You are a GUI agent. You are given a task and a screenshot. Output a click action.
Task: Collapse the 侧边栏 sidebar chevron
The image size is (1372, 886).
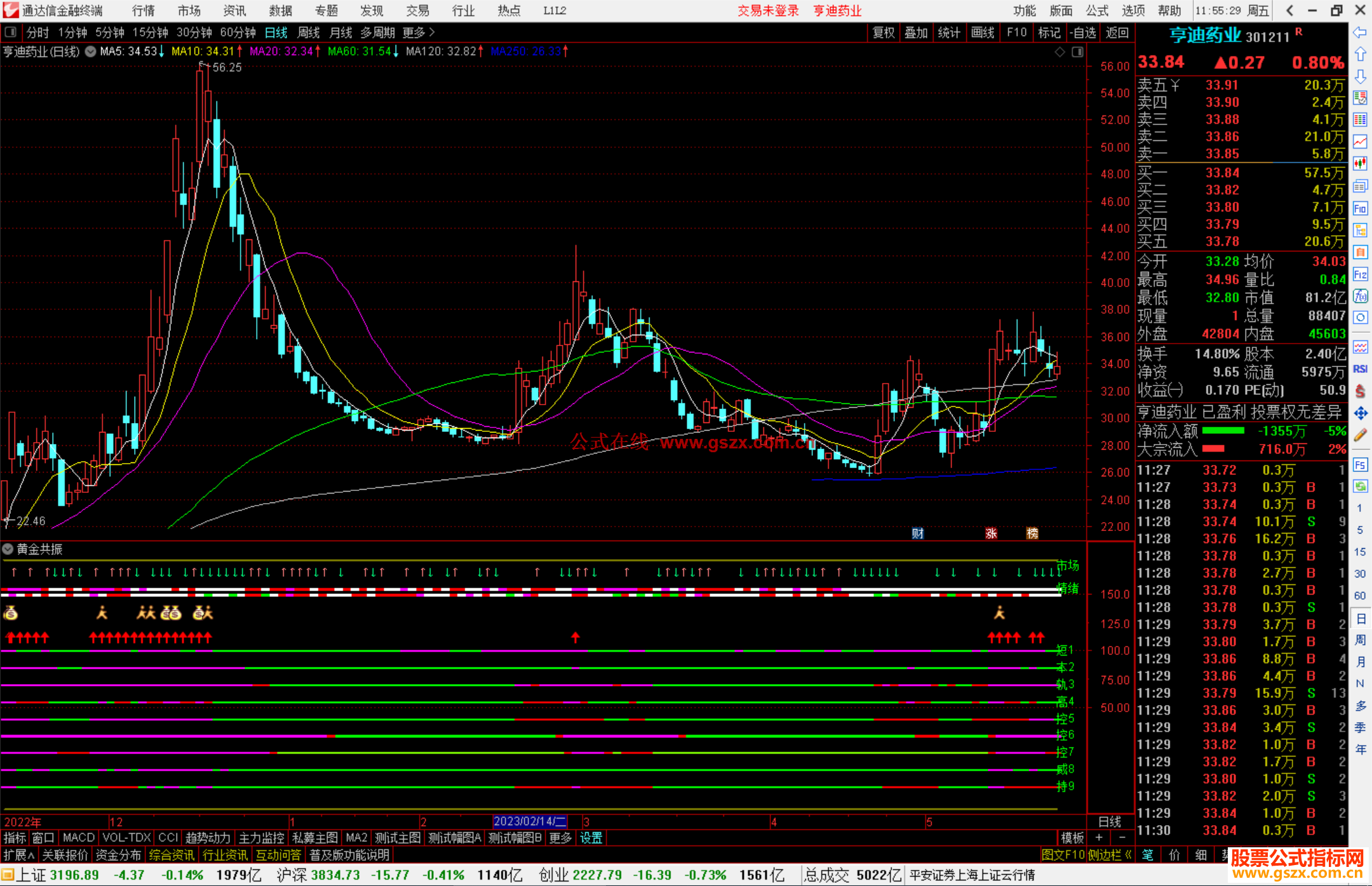[x=1127, y=855]
